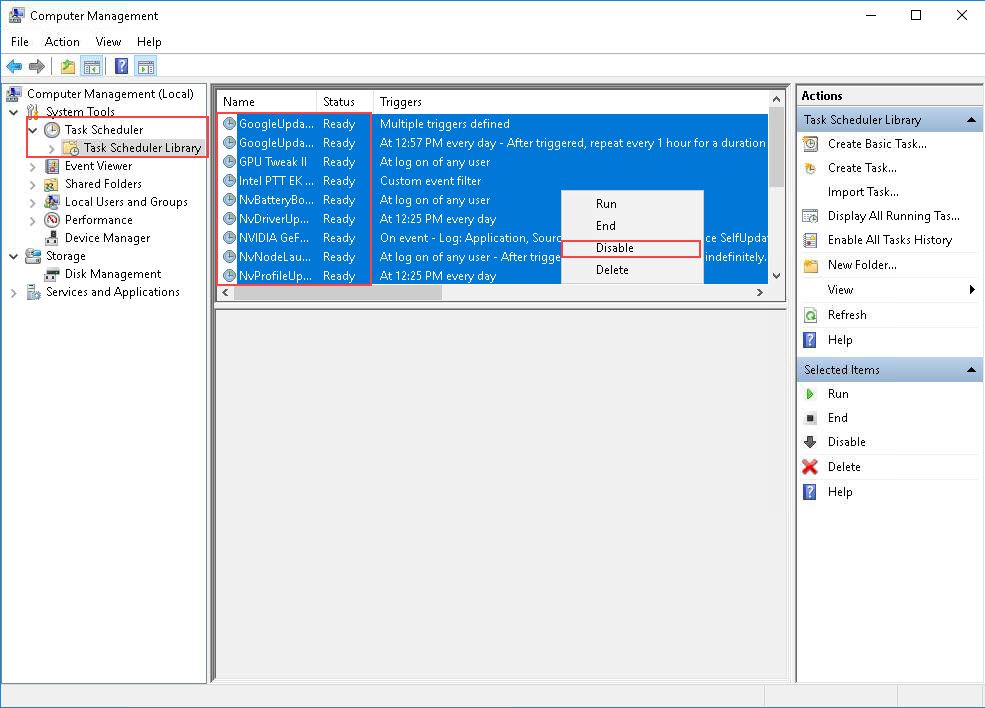Image resolution: width=985 pixels, height=708 pixels.
Task: Select the GPU Tweak II task row
Action: pos(492,161)
